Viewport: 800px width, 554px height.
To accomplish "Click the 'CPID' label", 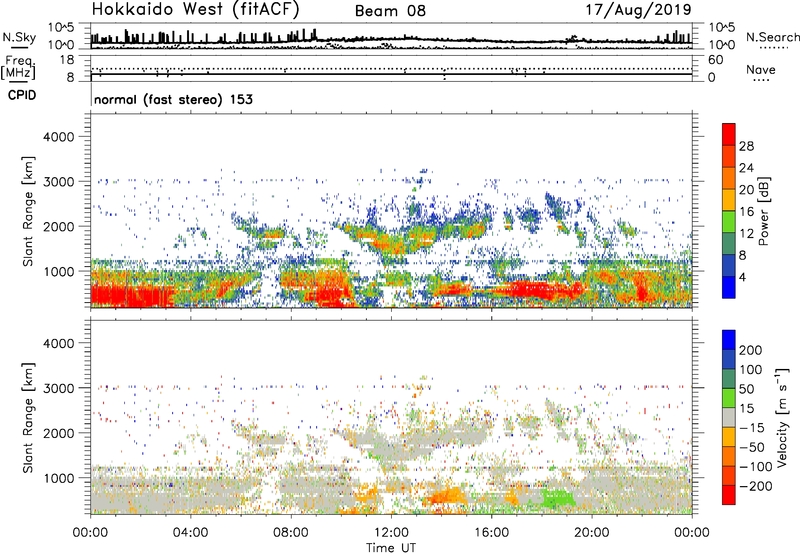I will coord(22,95).
